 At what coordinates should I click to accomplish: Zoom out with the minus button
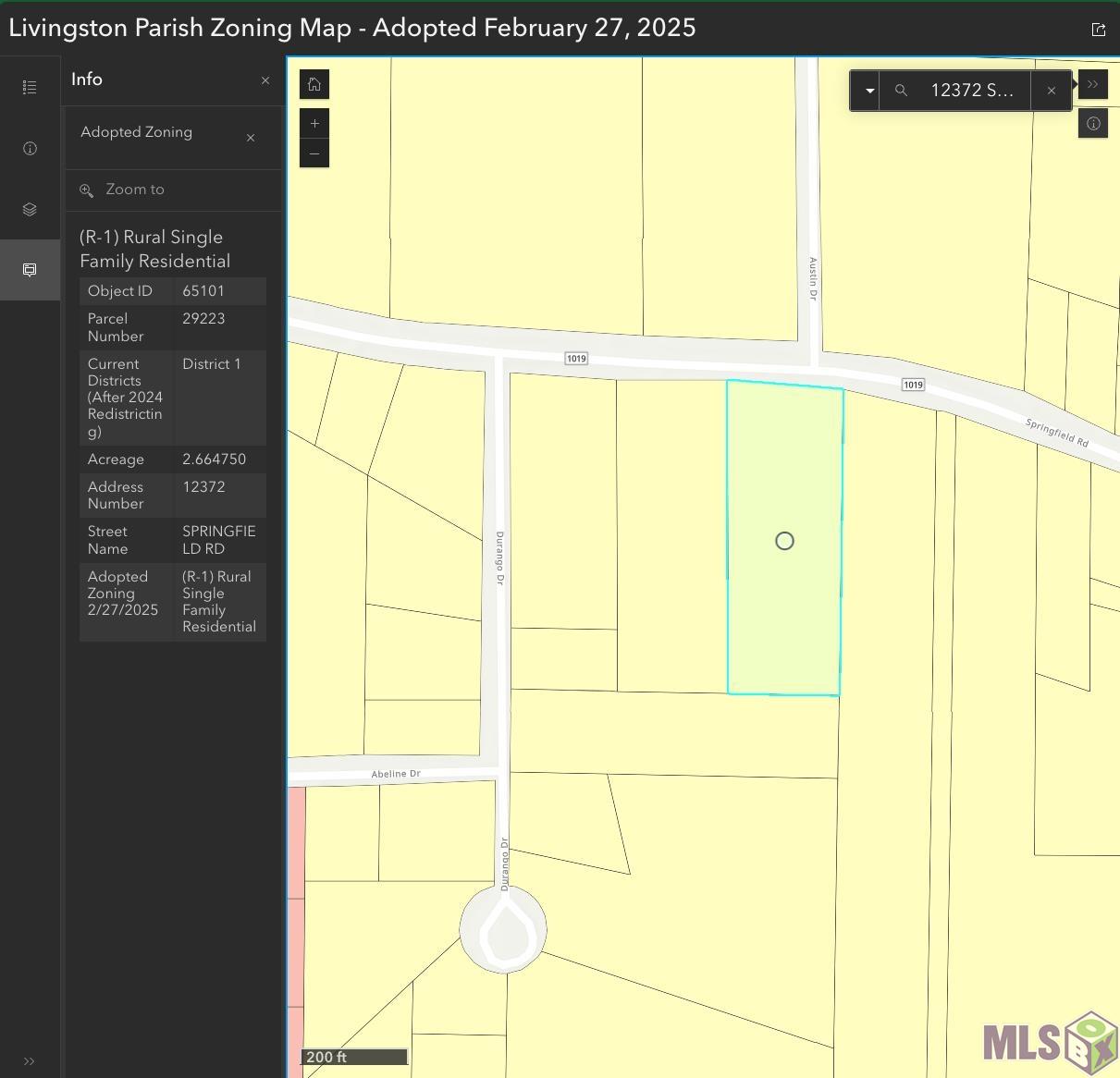[x=314, y=153]
